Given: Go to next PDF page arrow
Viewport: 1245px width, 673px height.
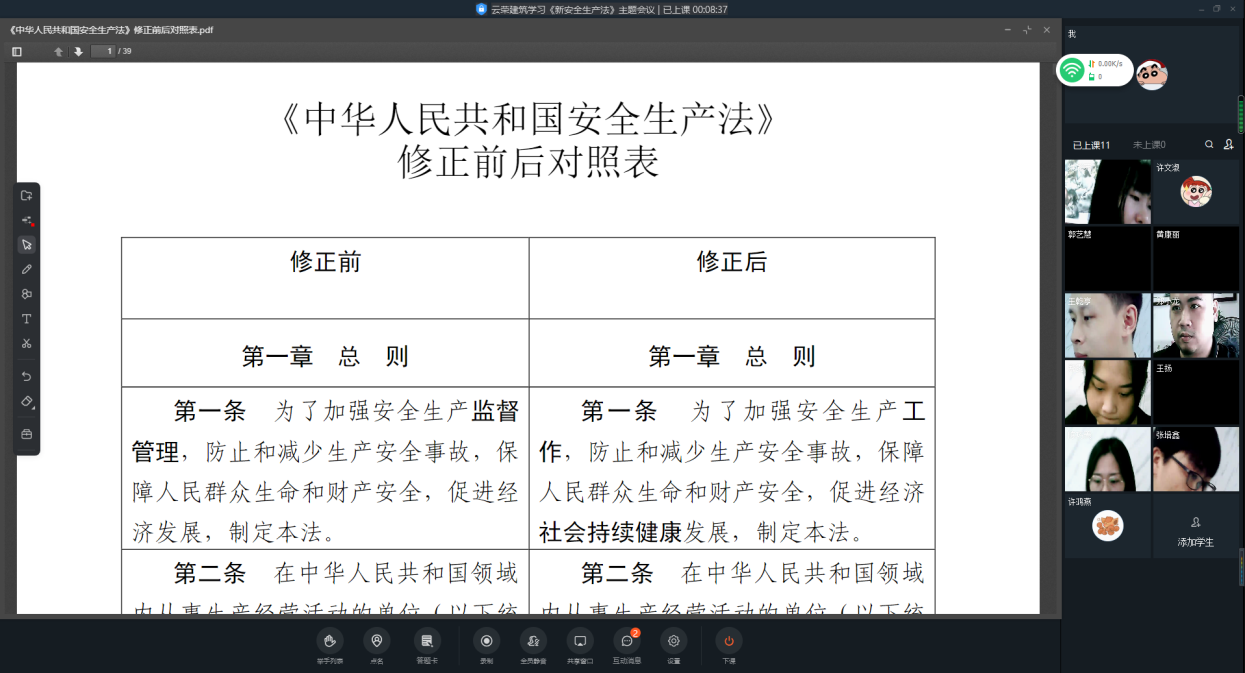Looking at the screenshot, I should tap(78, 51).
